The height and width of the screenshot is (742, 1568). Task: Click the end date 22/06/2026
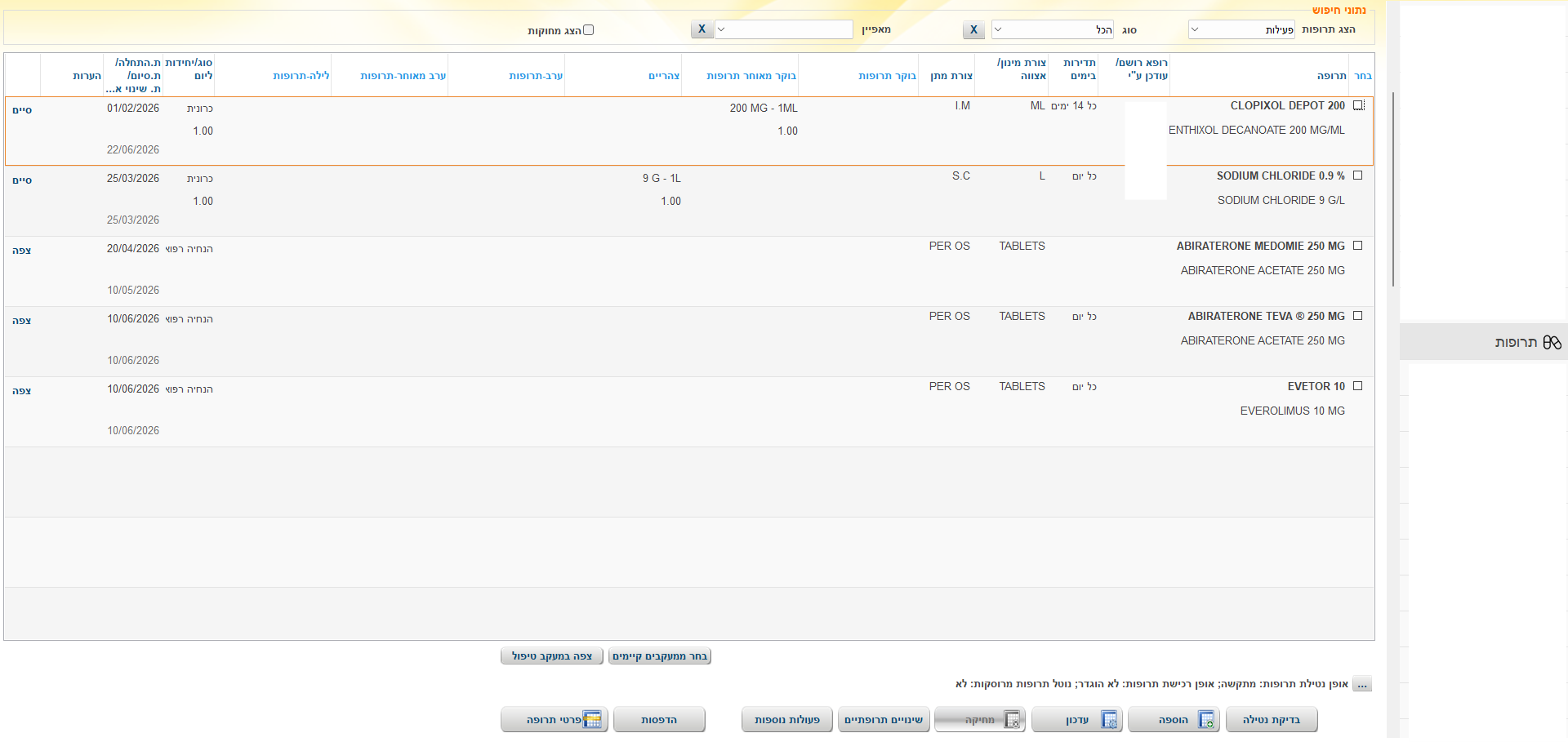pyautogui.click(x=133, y=149)
